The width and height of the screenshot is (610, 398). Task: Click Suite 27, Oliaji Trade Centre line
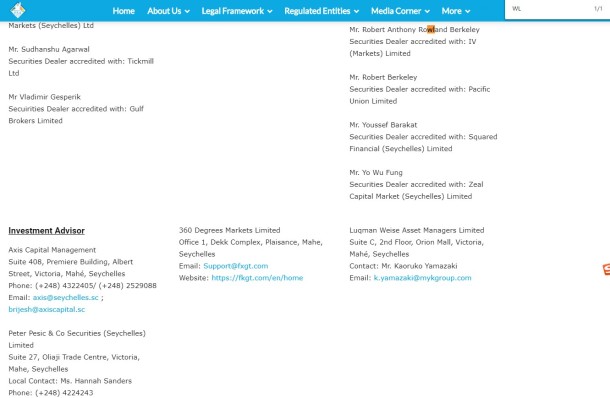point(74,357)
